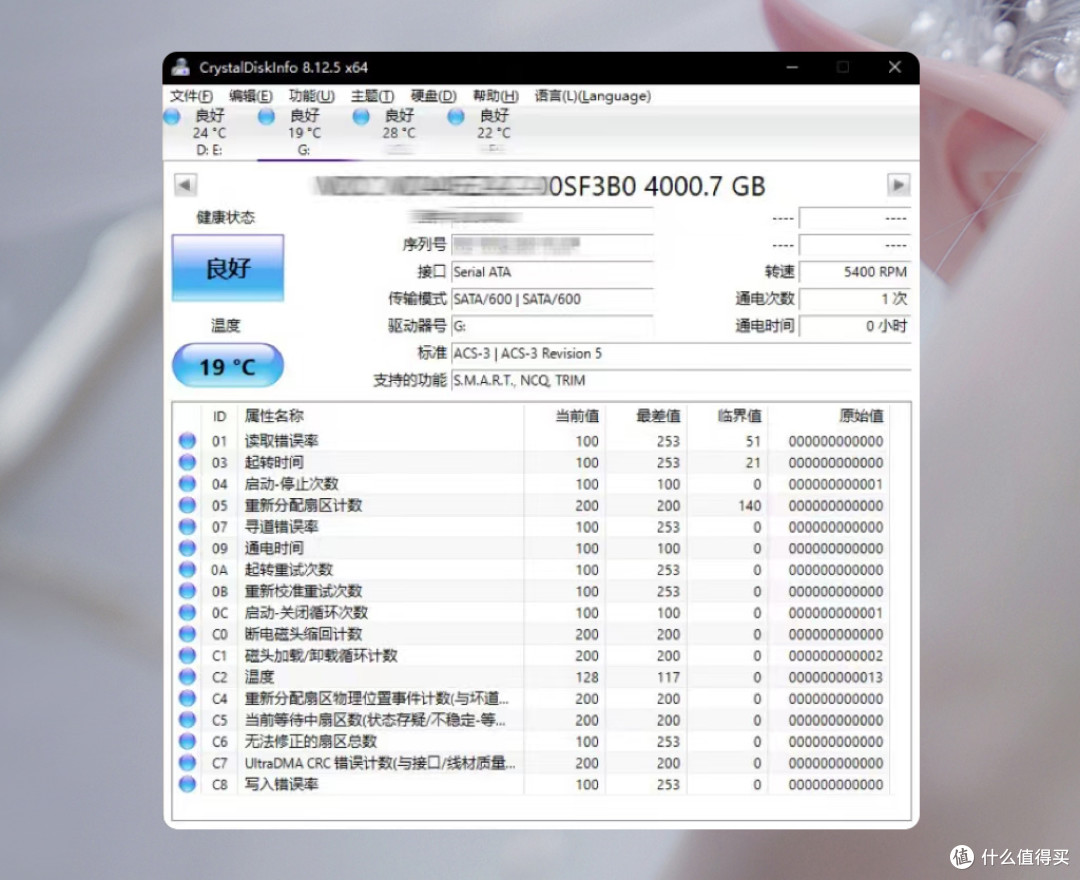Open the 功能(U) menu
Viewport: 1080px width, 880px height.
tap(311, 96)
